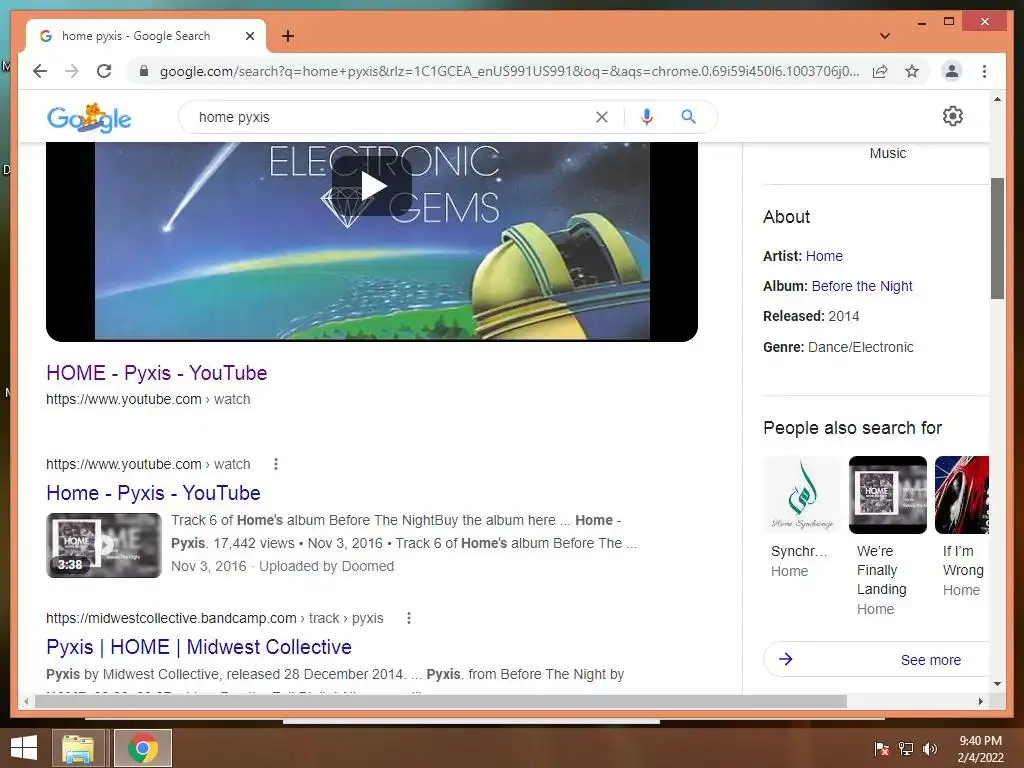Click the Chrome taskbar icon
Viewport: 1024px width, 768px height.
pyautogui.click(x=143, y=748)
